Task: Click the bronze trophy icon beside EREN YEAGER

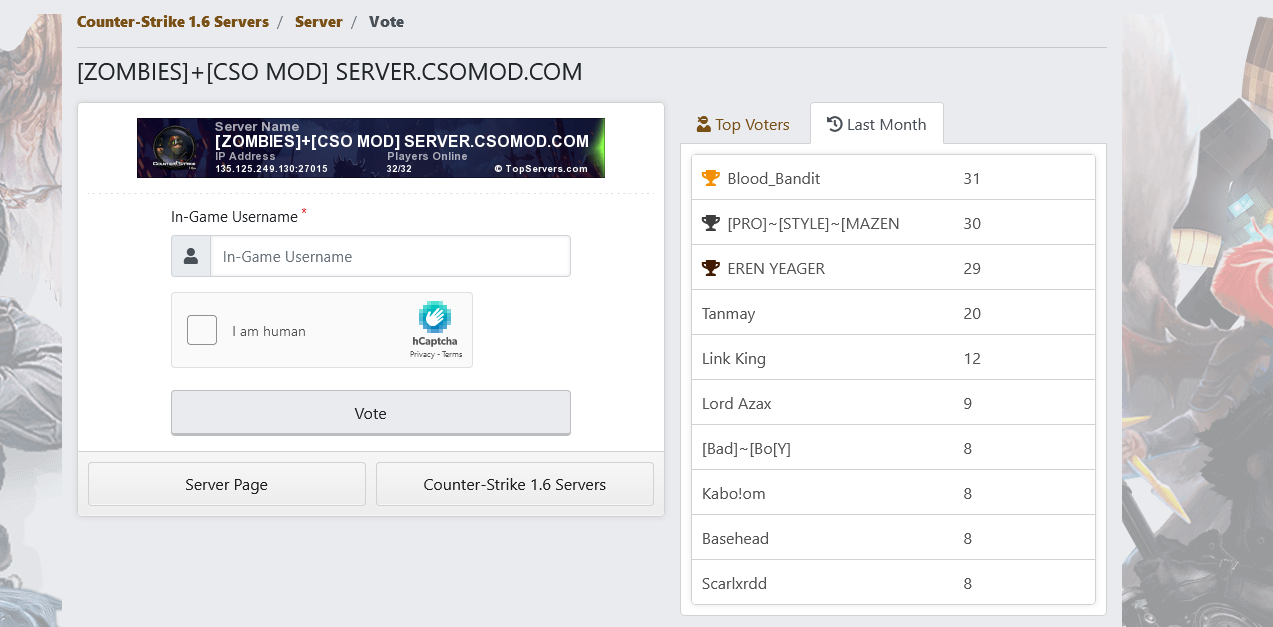Action: coord(711,268)
